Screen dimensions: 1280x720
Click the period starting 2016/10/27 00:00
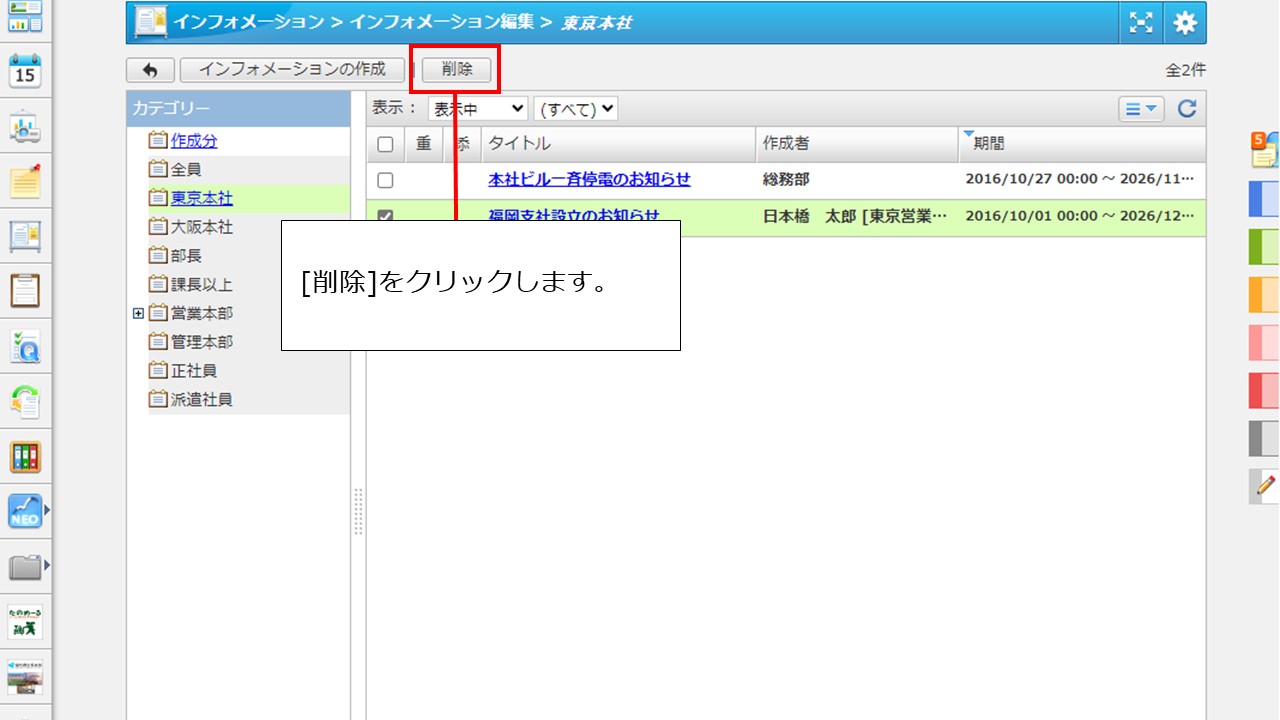[x=1080, y=180]
